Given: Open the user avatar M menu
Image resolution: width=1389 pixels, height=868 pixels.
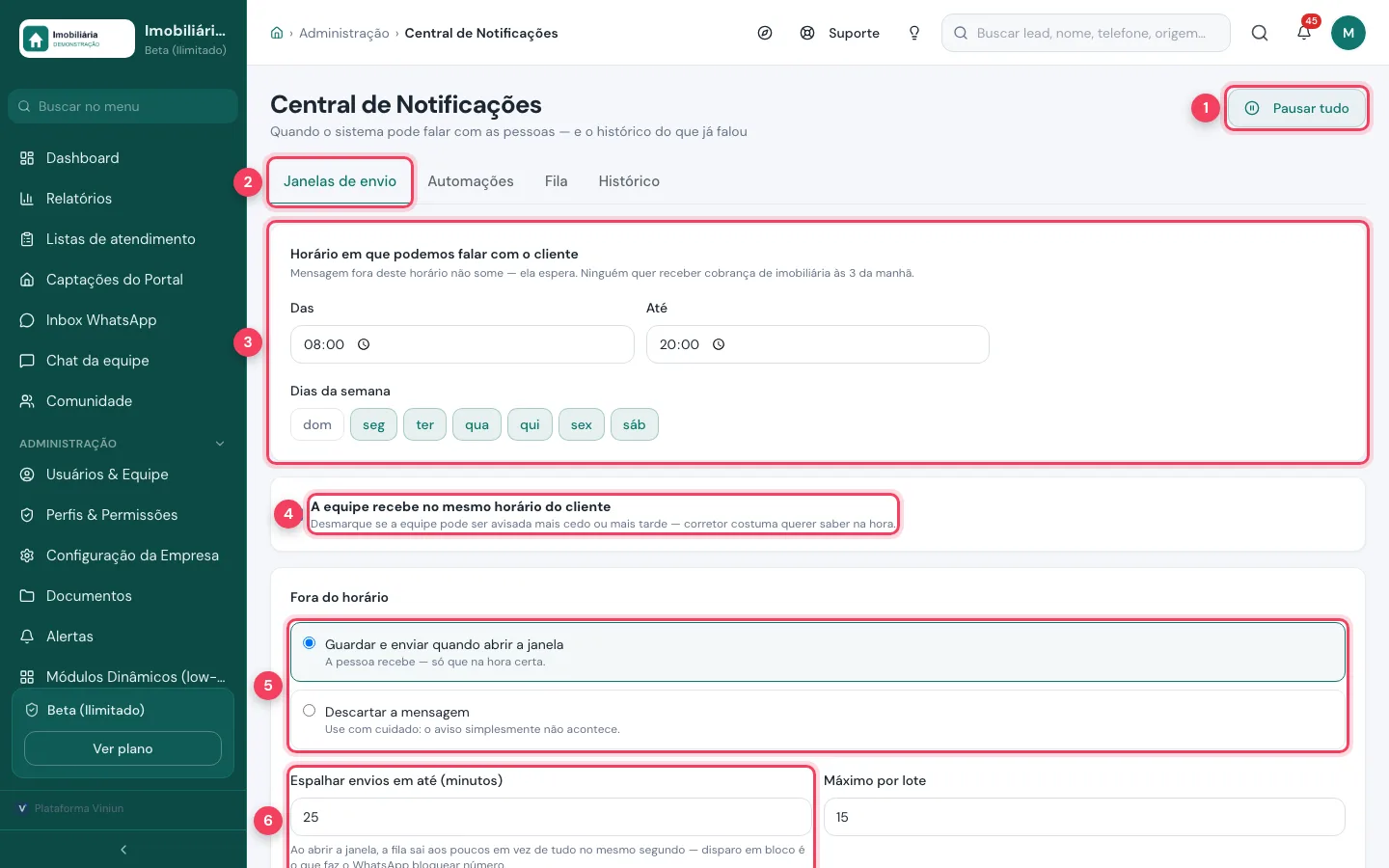Looking at the screenshot, I should click(x=1348, y=33).
